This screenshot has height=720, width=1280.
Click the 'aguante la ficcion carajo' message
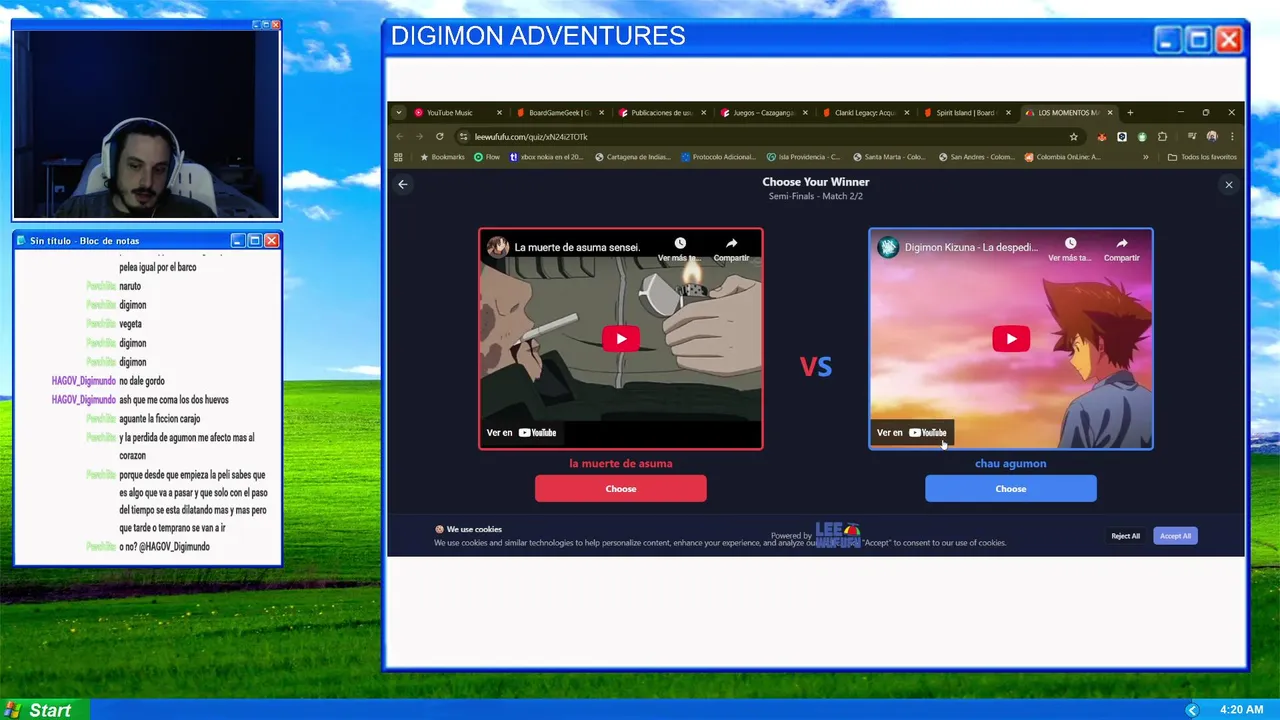[160, 419]
